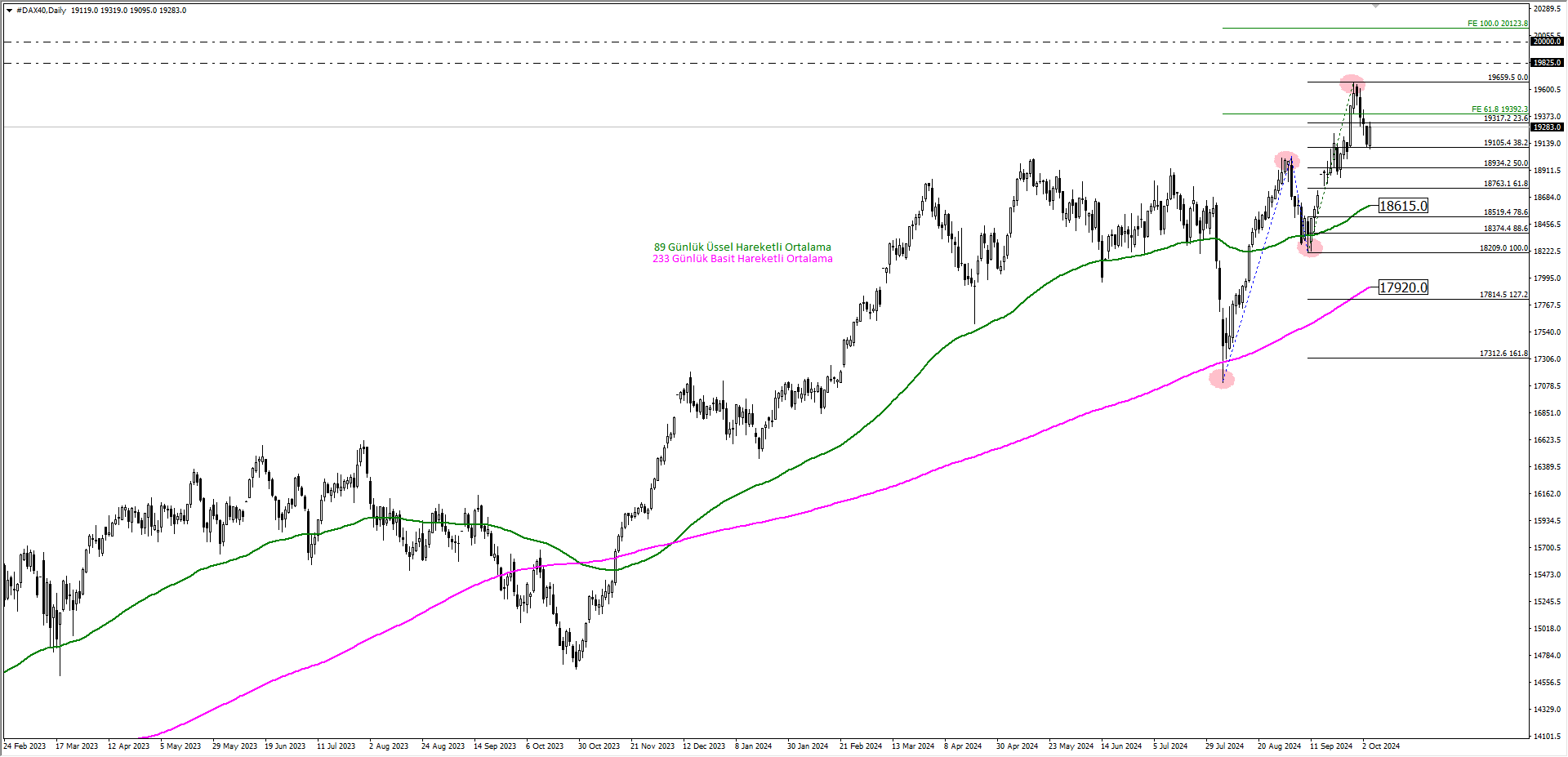Click the 18684.0 price scale value
The width and height of the screenshot is (1568, 757).
(1548, 198)
